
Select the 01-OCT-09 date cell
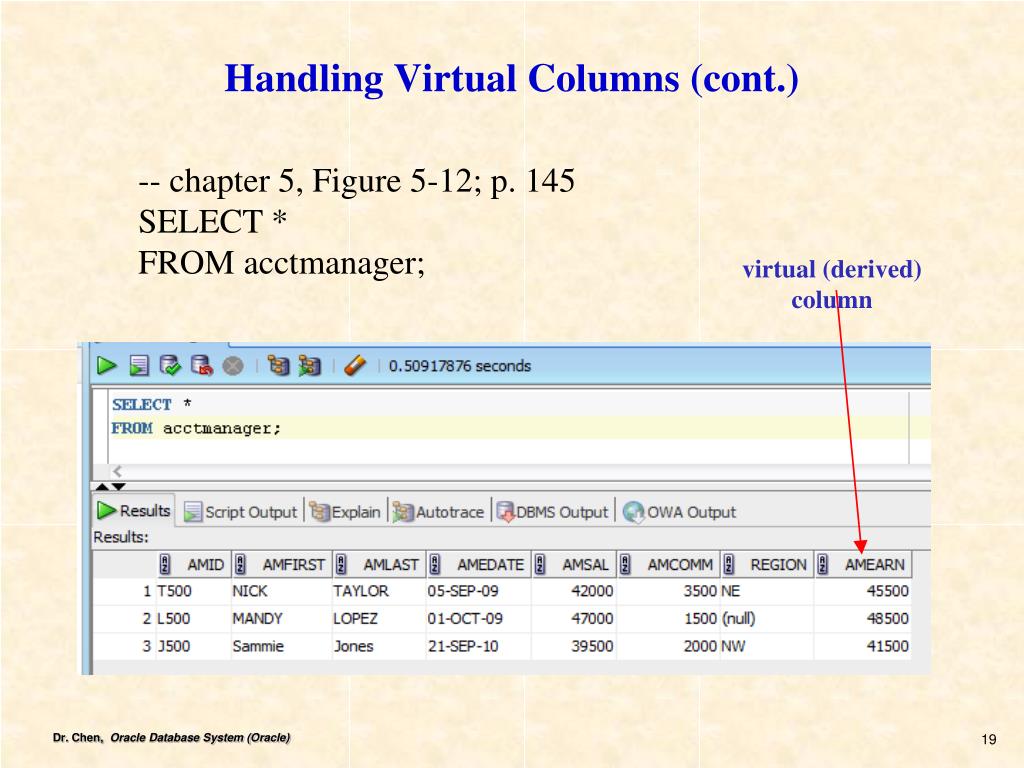(x=479, y=618)
